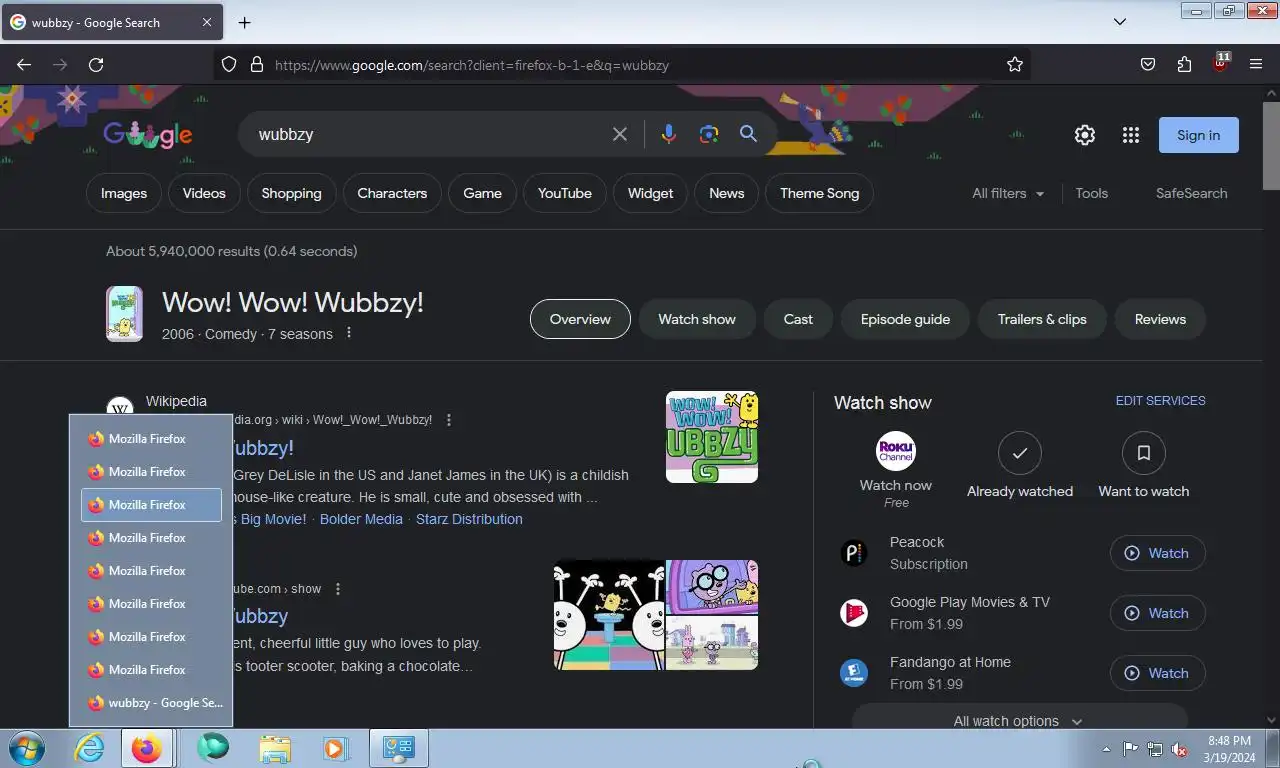Open the Watch show tab
Image resolution: width=1280 pixels, height=768 pixels.
pos(697,319)
